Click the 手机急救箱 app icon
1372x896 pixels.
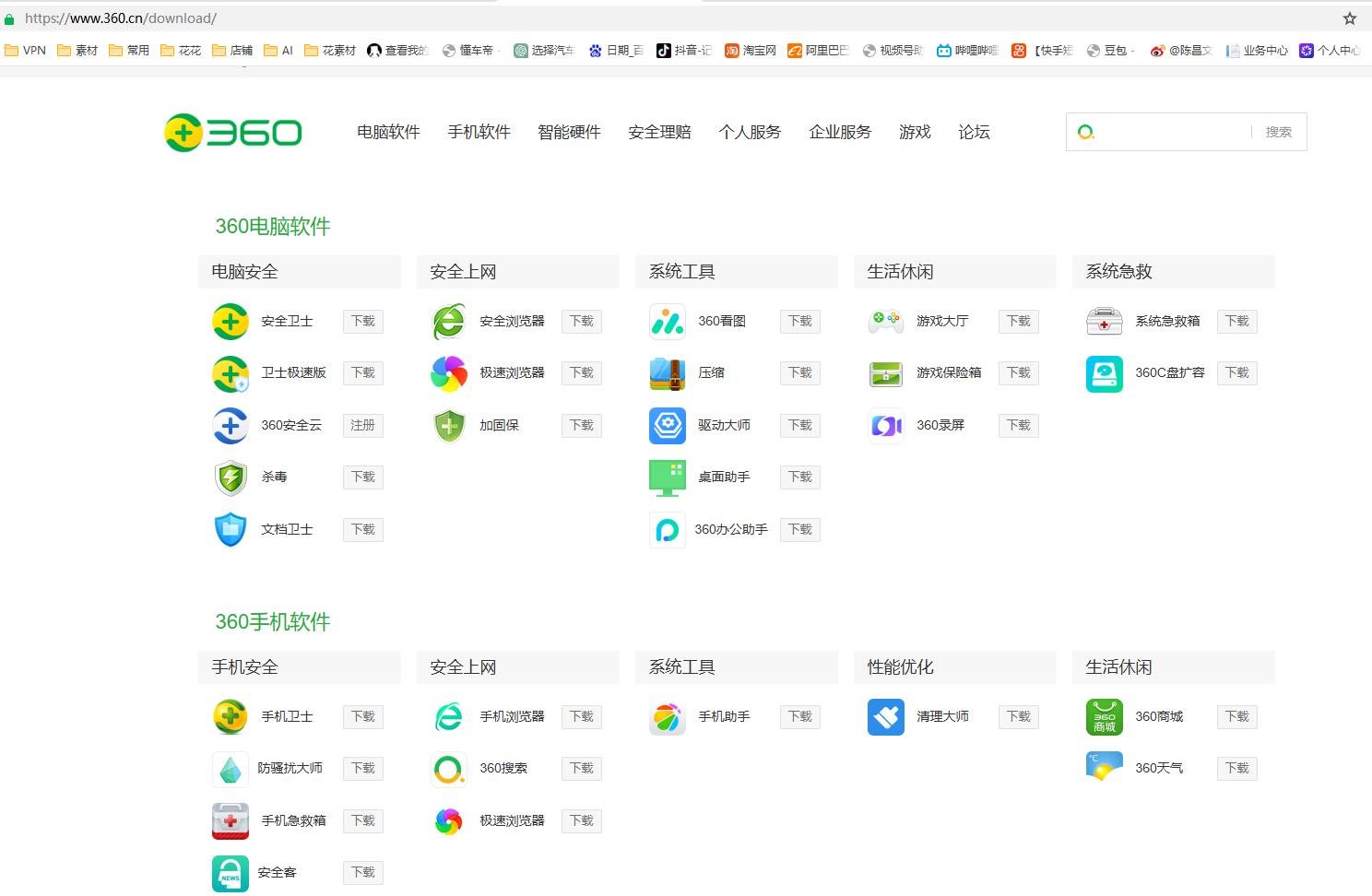pyautogui.click(x=231, y=820)
